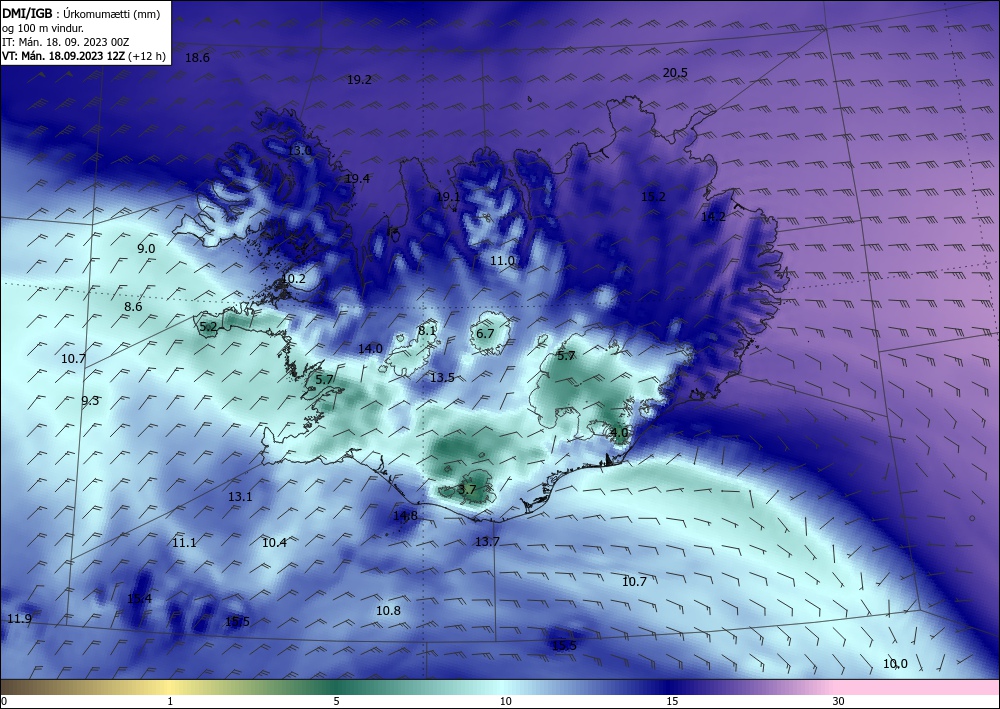1000x709 pixels.
Task: Select the 11.9 value on the map
Action: point(19,619)
